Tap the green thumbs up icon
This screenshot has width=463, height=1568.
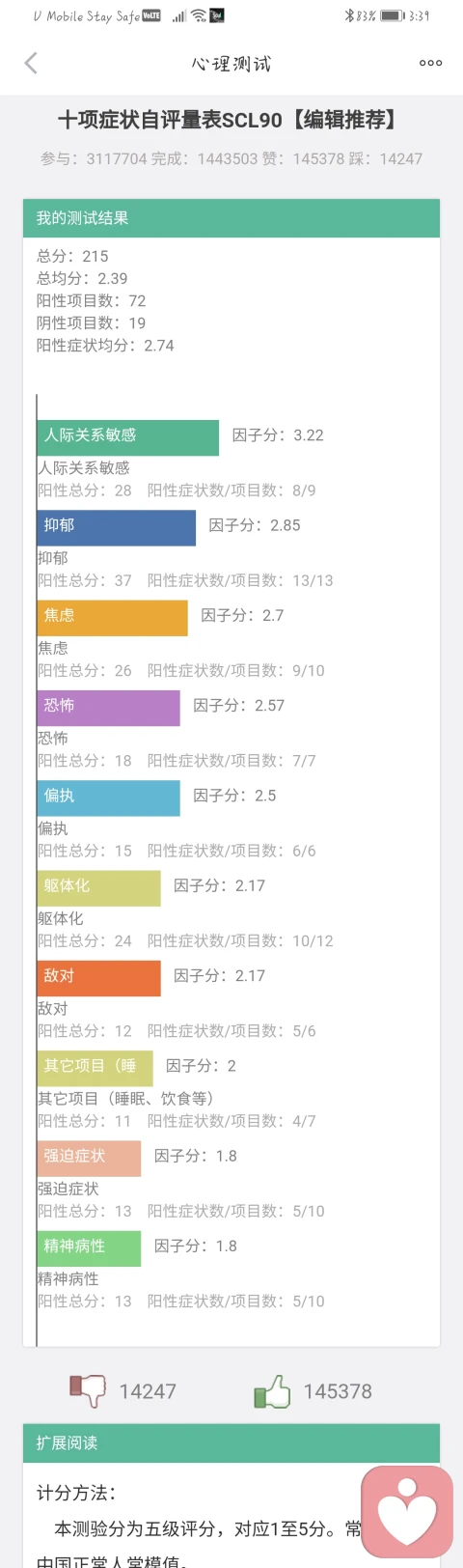272,1390
